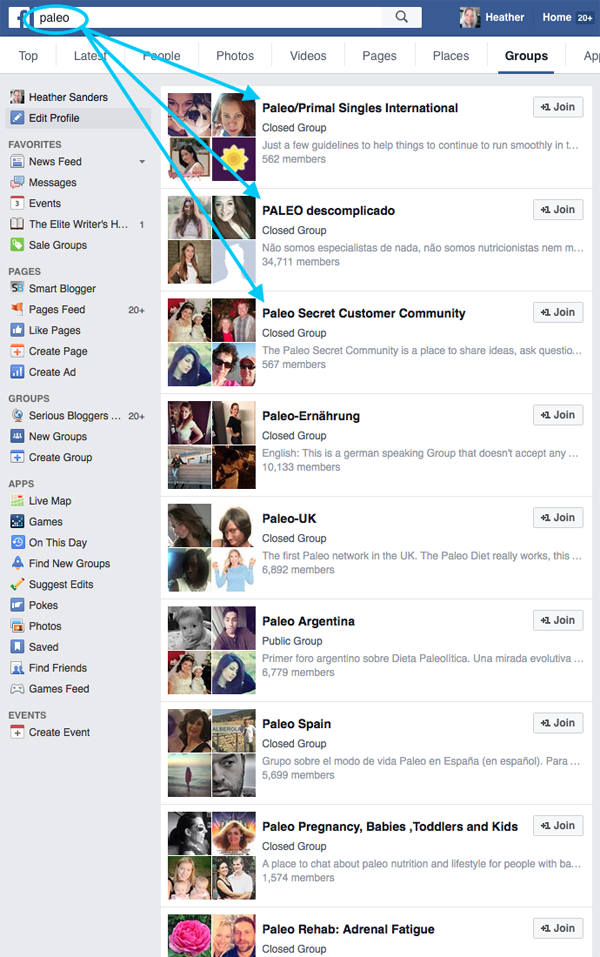Click the Events calendar icon
Image resolution: width=600 pixels, height=957 pixels.
17,203
